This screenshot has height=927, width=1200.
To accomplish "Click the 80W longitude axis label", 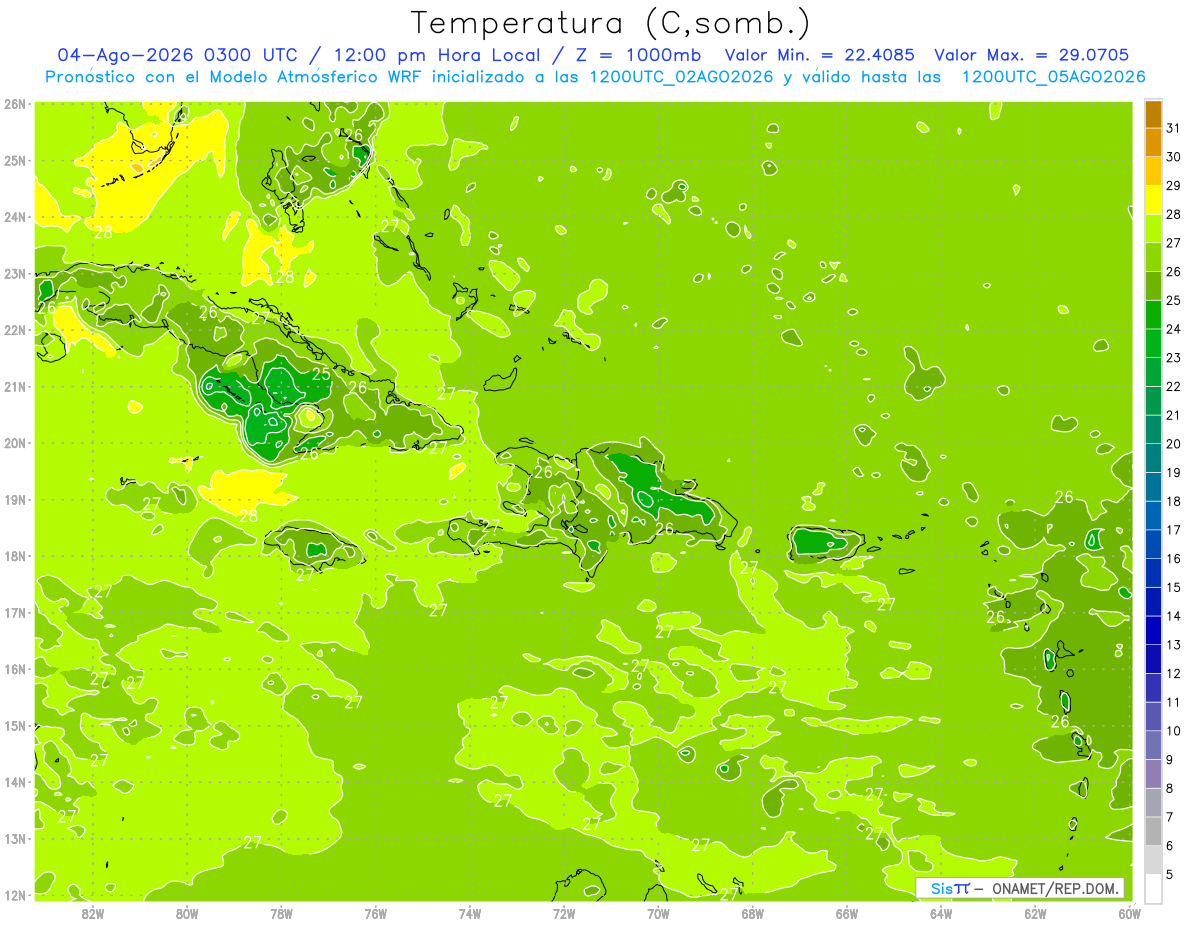I will click(x=187, y=913).
